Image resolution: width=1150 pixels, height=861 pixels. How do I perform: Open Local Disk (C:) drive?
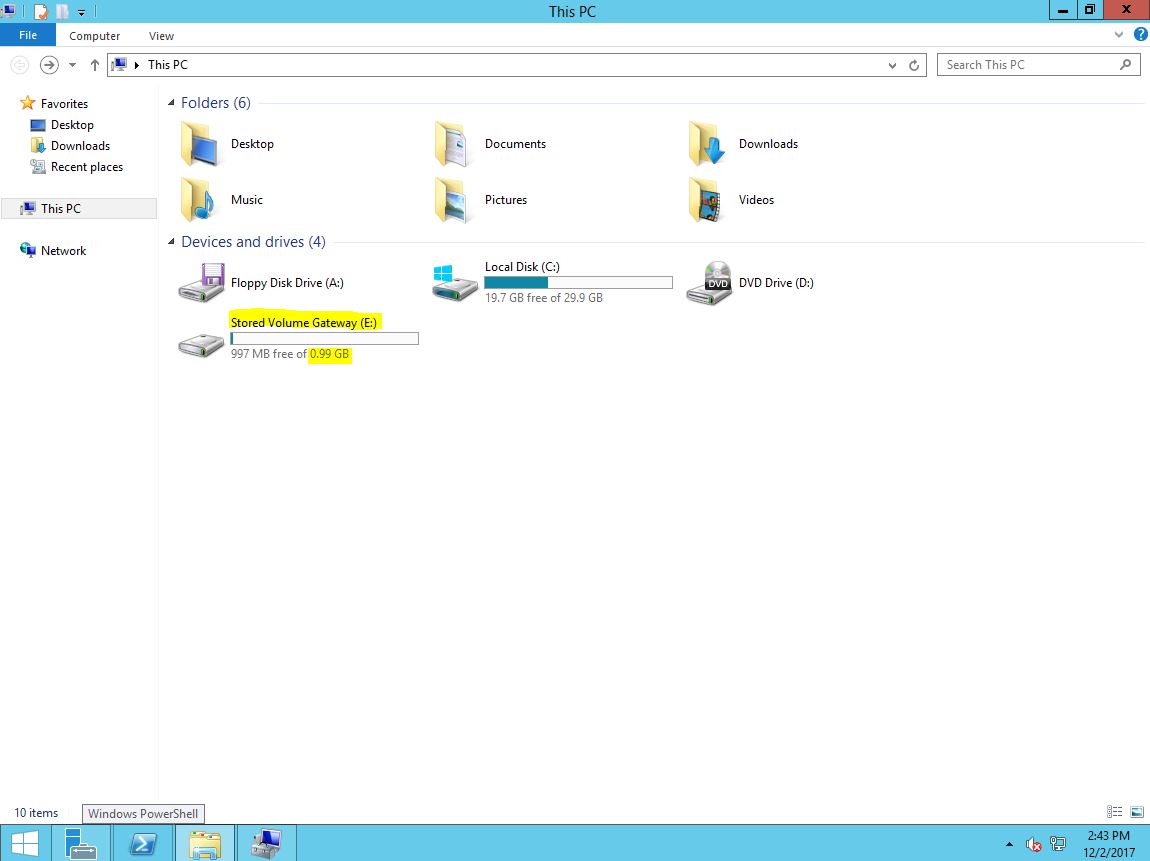(x=455, y=283)
